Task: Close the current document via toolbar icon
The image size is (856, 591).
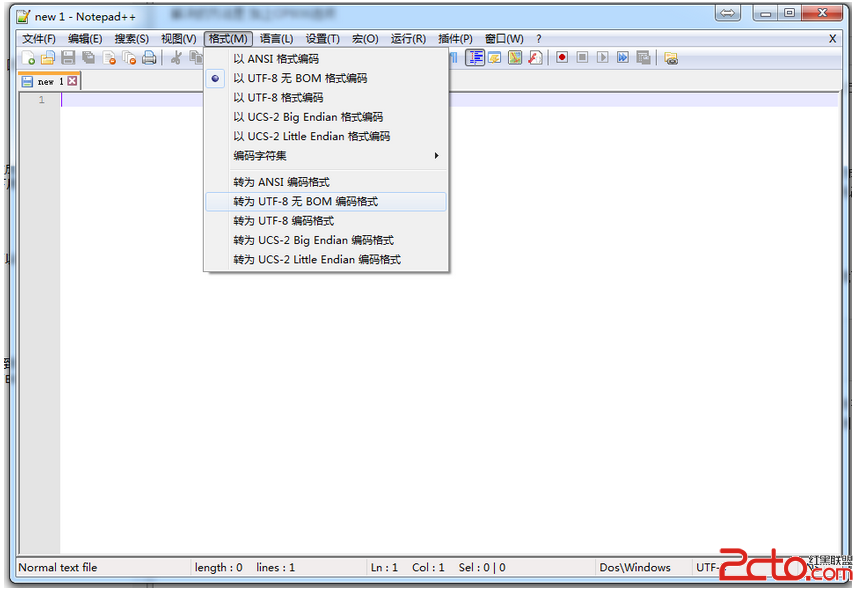Action: pos(109,58)
